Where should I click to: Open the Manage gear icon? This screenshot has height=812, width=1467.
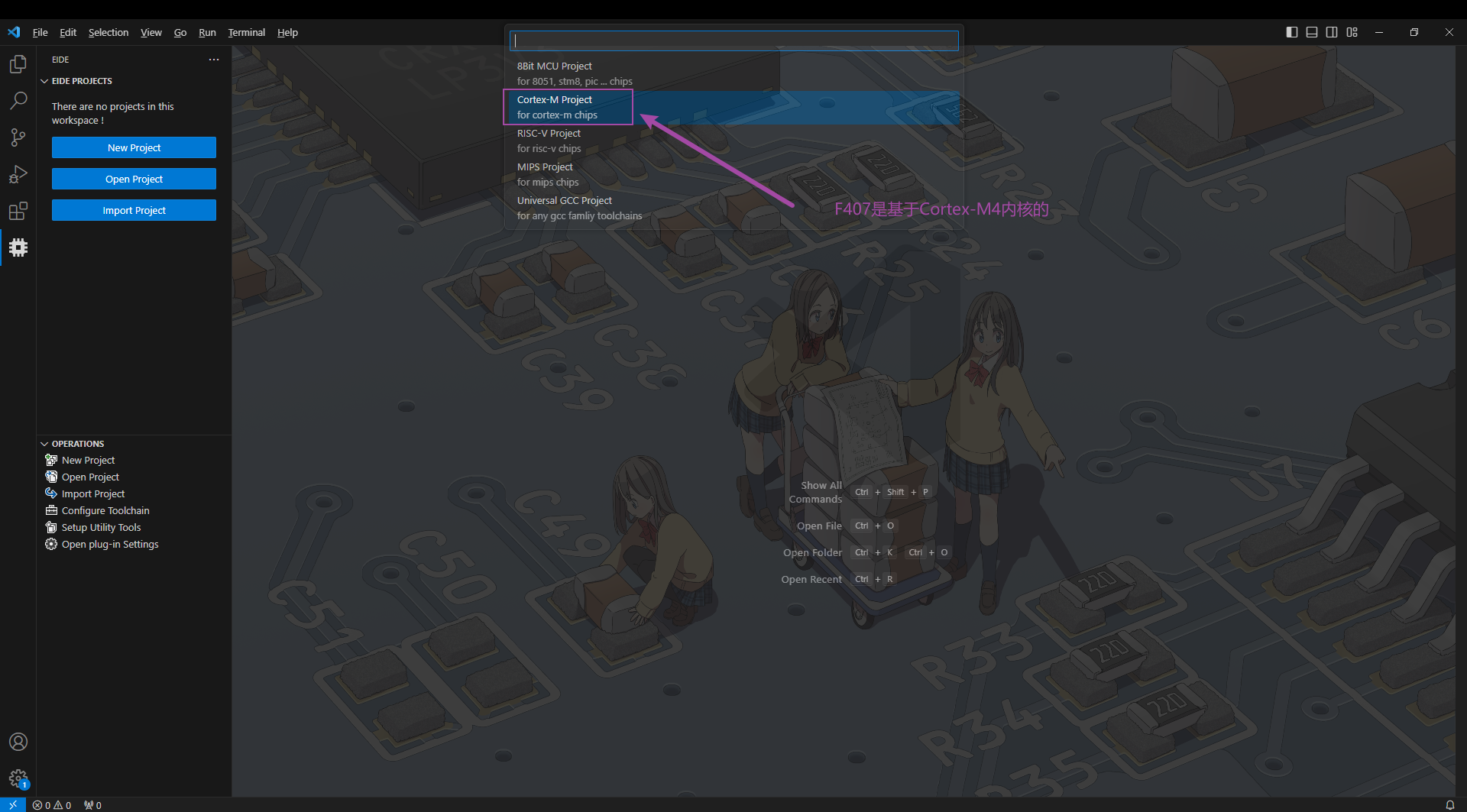pyautogui.click(x=18, y=778)
